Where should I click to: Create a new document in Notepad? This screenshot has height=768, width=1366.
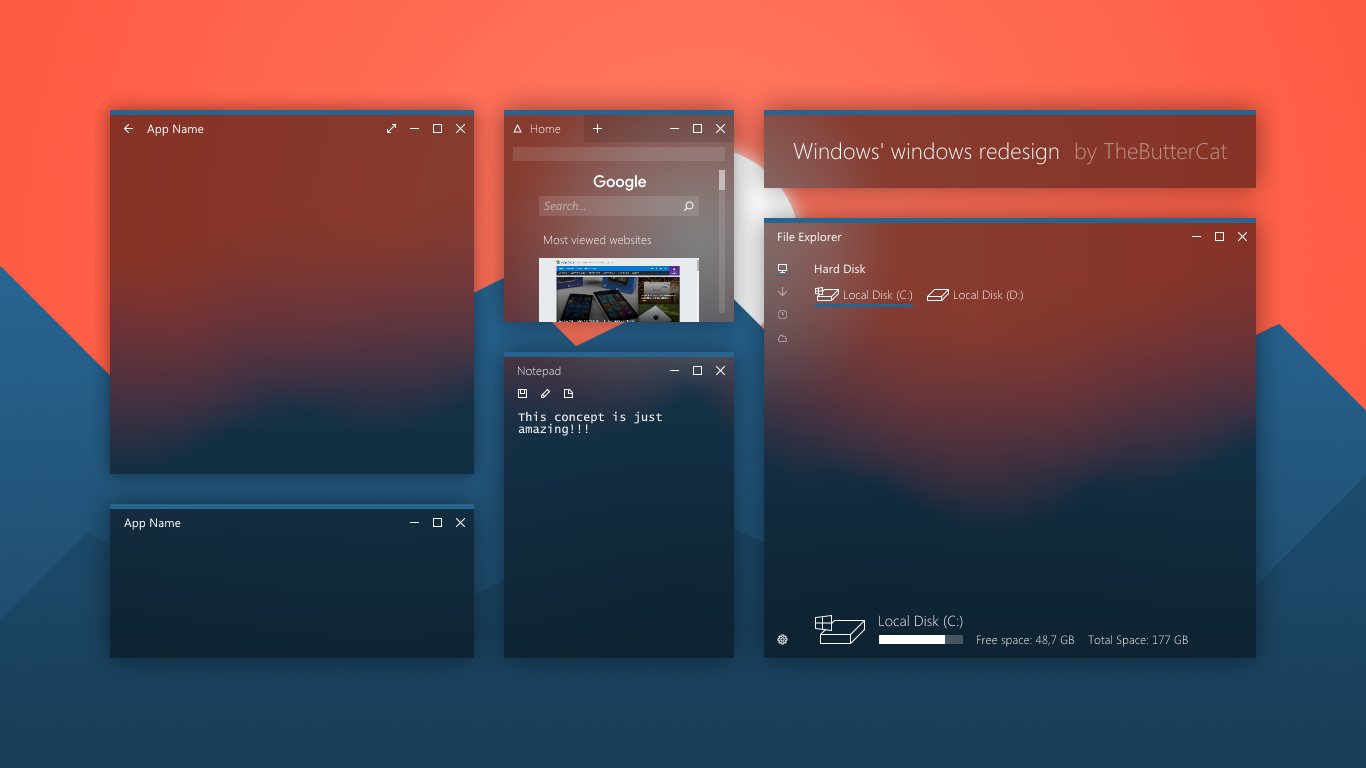click(569, 393)
